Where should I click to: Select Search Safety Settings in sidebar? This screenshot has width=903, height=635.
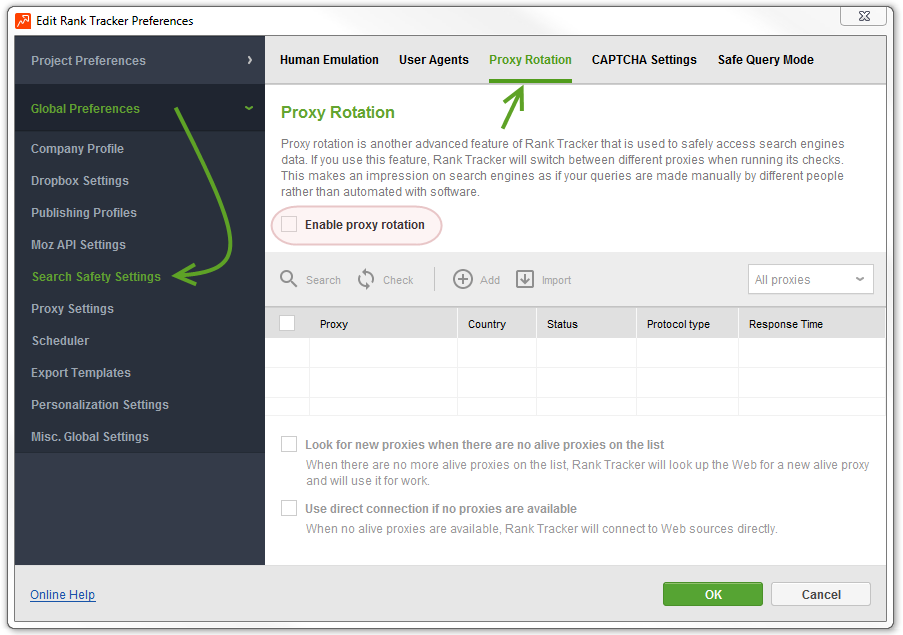(96, 277)
